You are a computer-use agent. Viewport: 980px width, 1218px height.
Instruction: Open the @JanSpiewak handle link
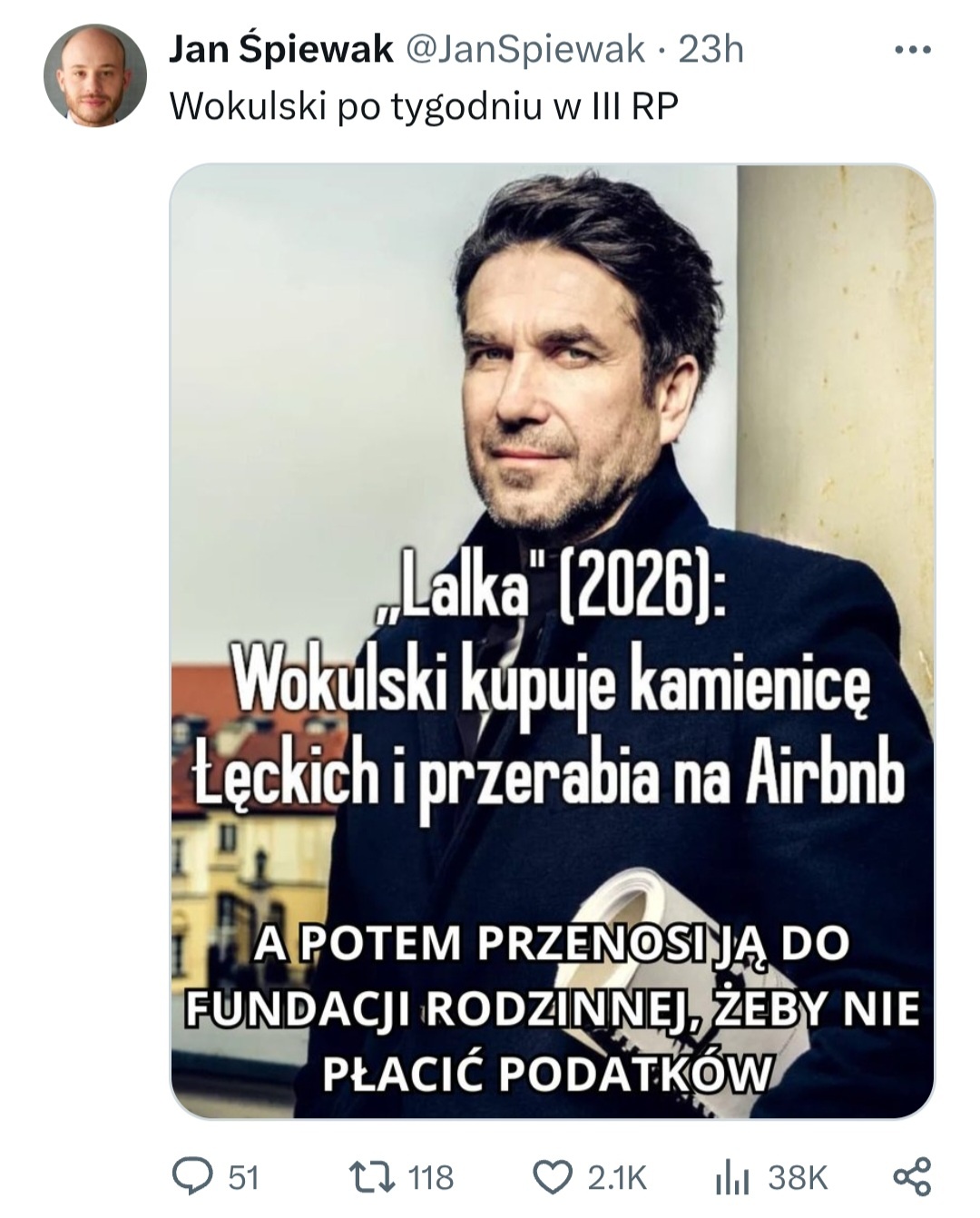pos(524,50)
